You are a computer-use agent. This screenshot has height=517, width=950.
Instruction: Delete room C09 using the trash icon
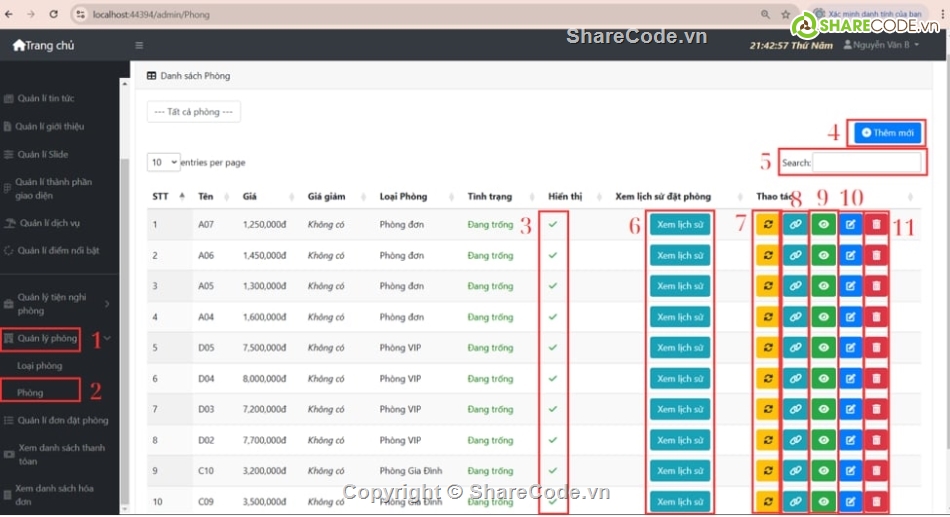point(876,502)
